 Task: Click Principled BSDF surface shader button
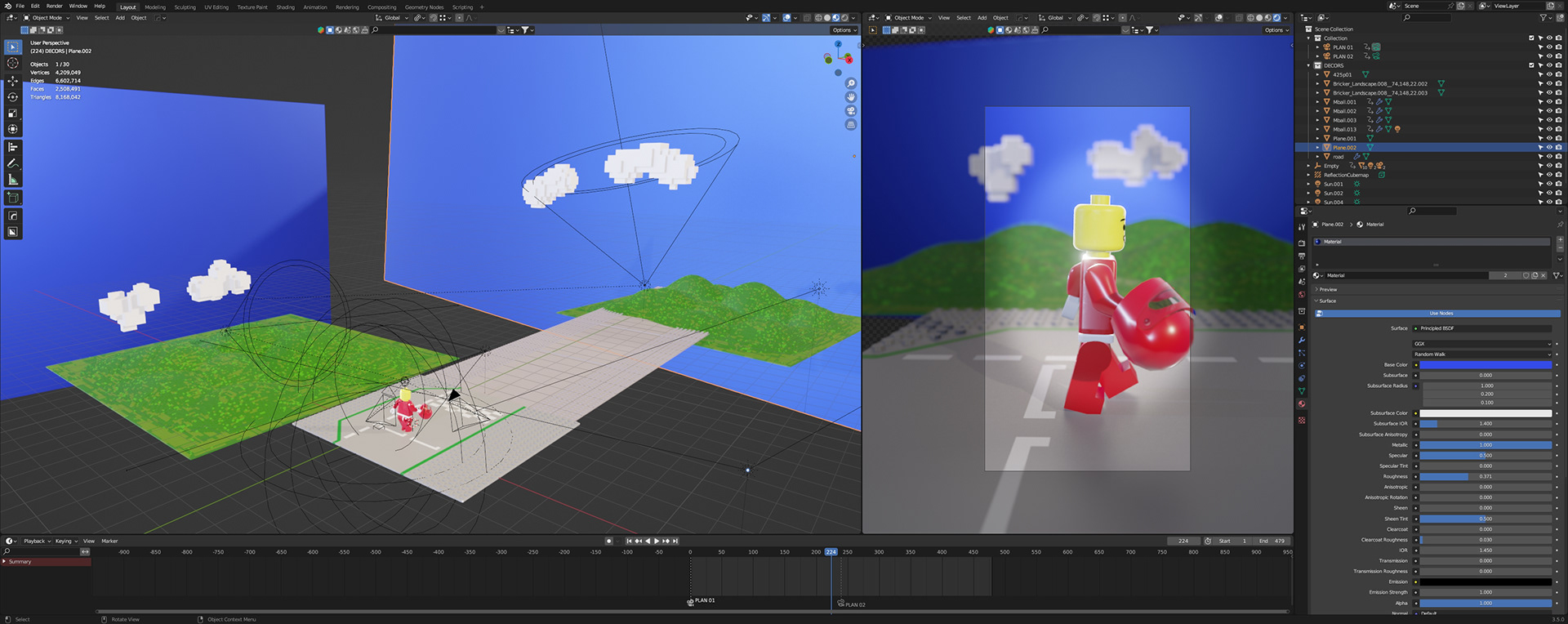click(x=1482, y=328)
